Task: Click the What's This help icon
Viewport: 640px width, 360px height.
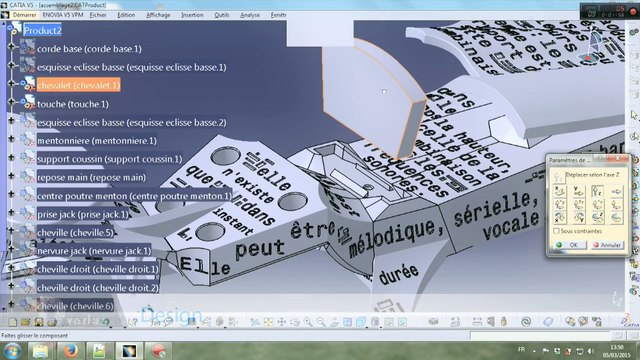Action: point(133,322)
